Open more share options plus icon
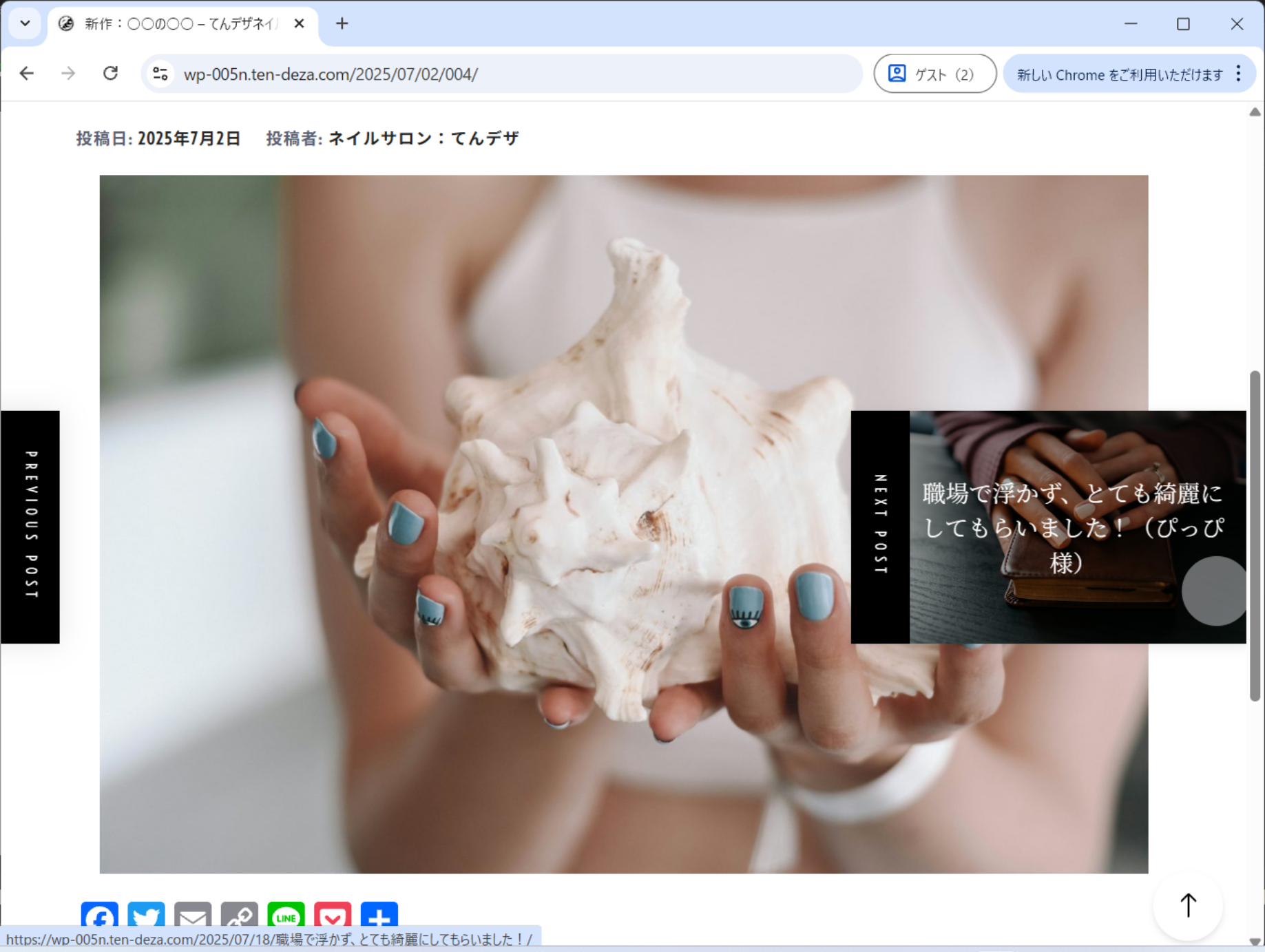Viewport: 1265px width, 952px height. click(x=379, y=917)
